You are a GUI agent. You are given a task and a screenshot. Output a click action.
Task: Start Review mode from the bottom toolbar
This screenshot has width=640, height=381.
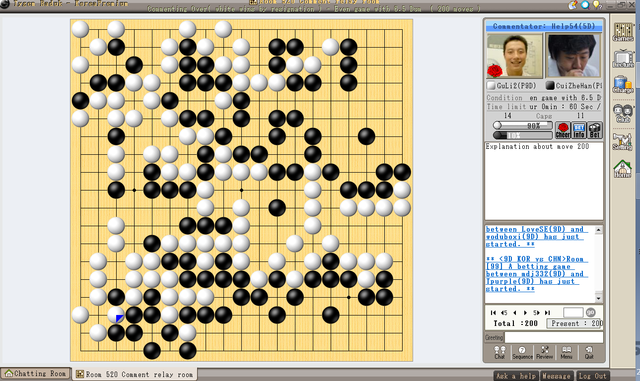point(544,352)
